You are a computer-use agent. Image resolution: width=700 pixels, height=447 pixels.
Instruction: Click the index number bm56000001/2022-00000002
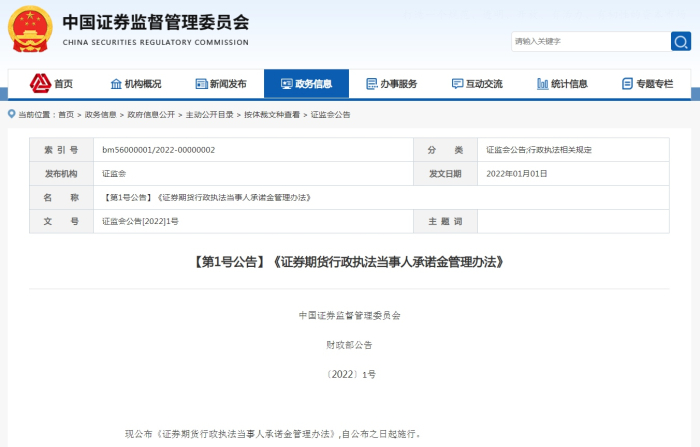(x=158, y=150)
